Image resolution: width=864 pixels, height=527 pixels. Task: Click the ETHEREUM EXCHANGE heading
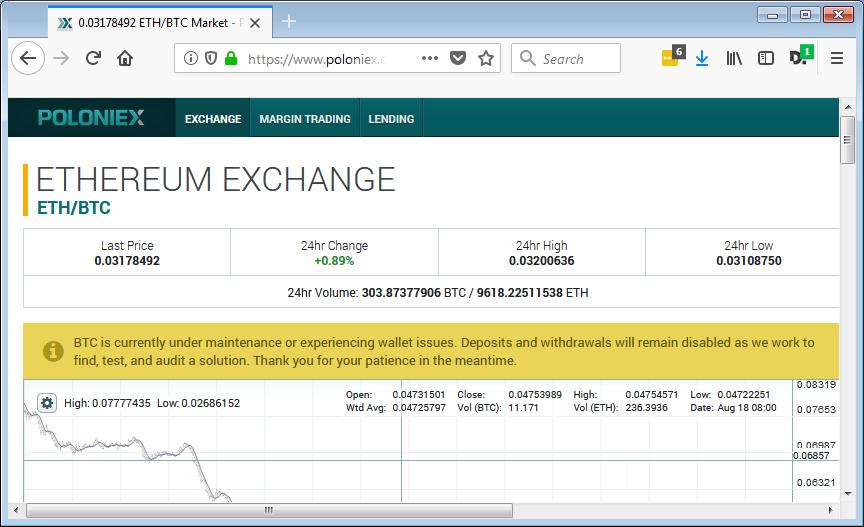click(215, 180)
